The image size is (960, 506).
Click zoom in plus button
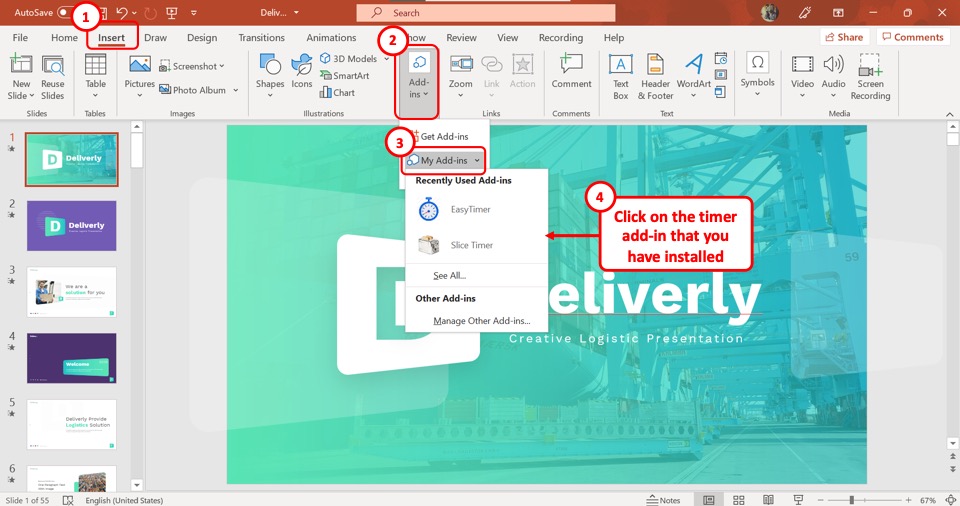[909, 500]
